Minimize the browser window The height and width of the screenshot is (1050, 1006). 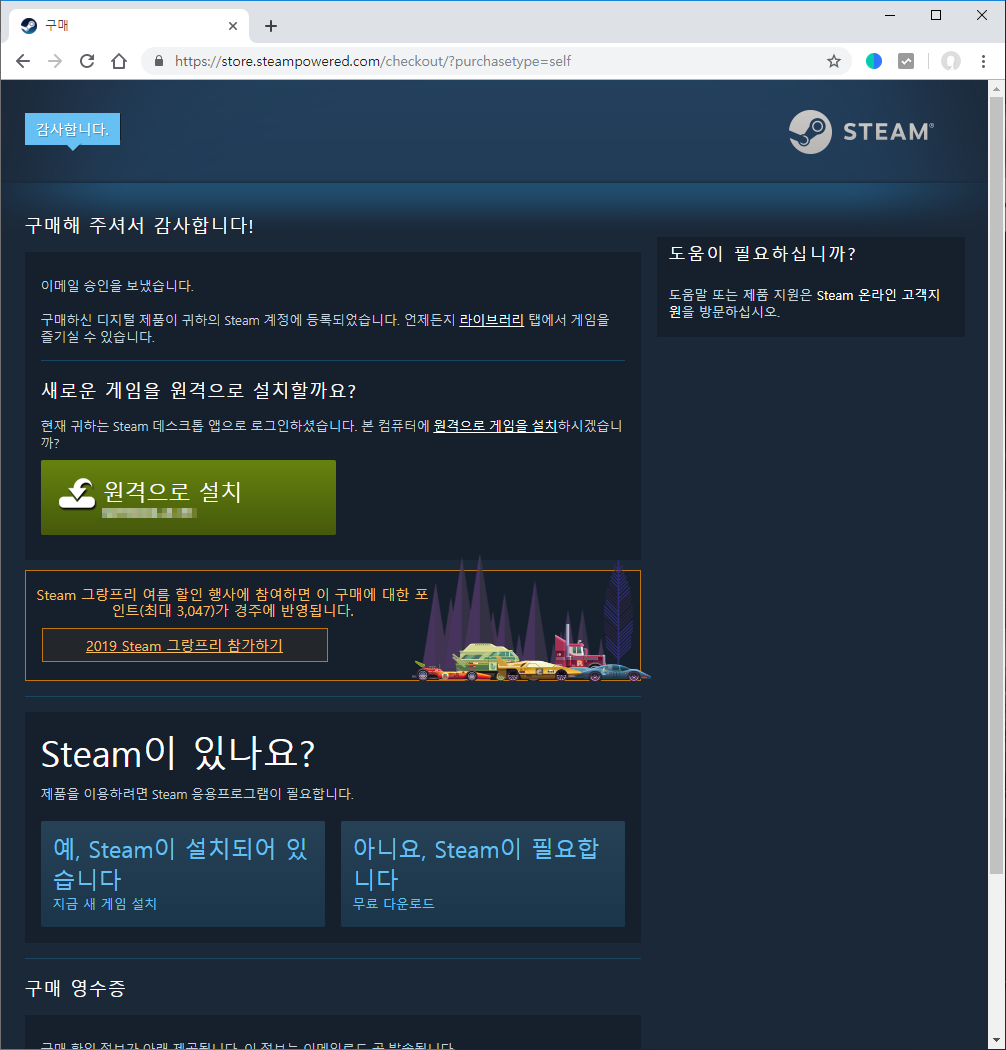(x=890, y=15)
